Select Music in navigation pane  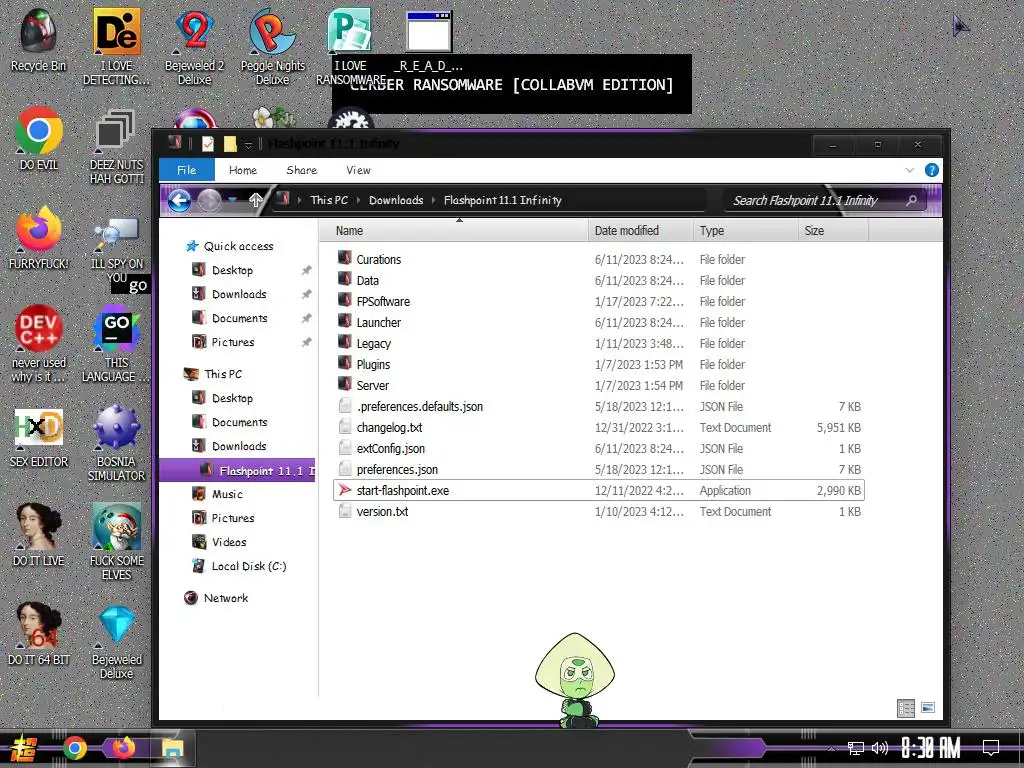(227, 494)
